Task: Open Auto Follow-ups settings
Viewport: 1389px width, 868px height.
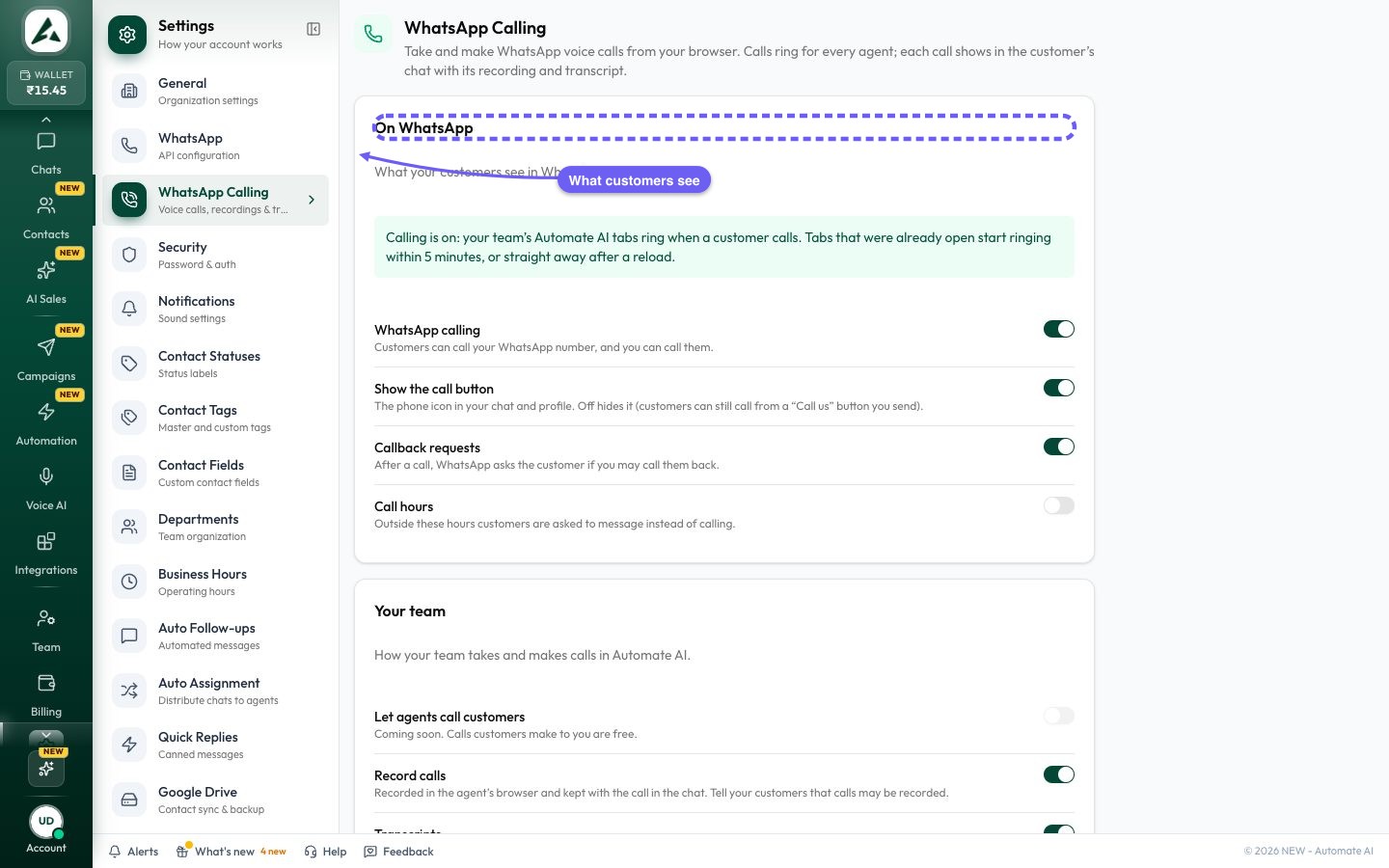Action: click(215, 636)
